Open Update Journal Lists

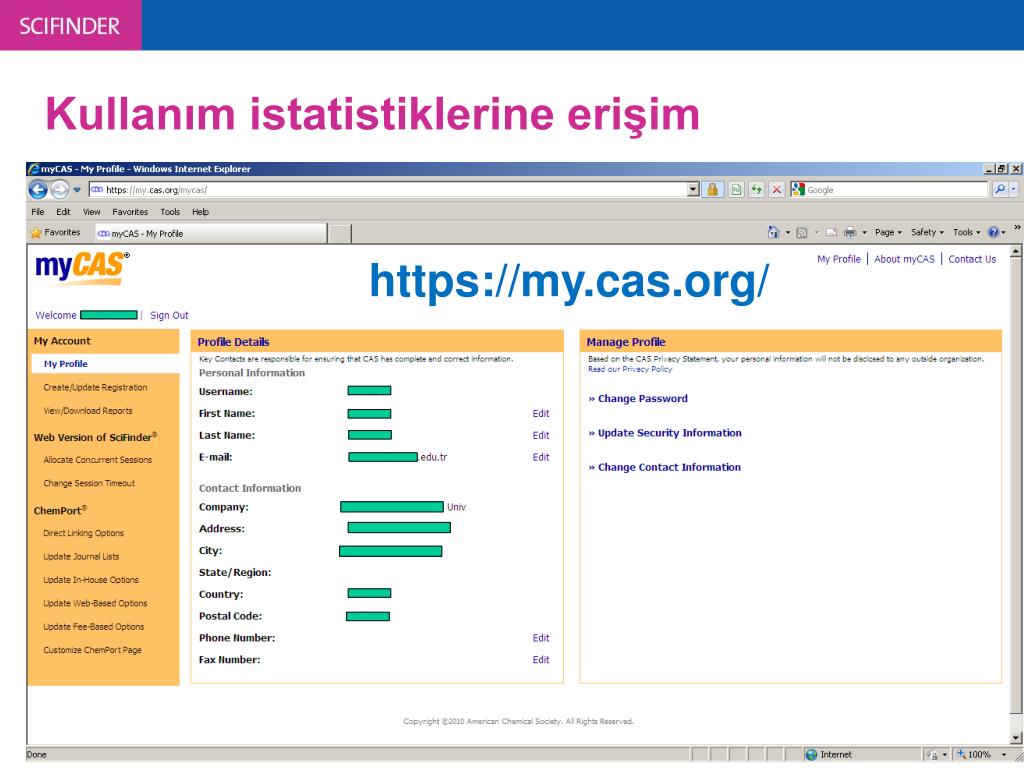82,556
